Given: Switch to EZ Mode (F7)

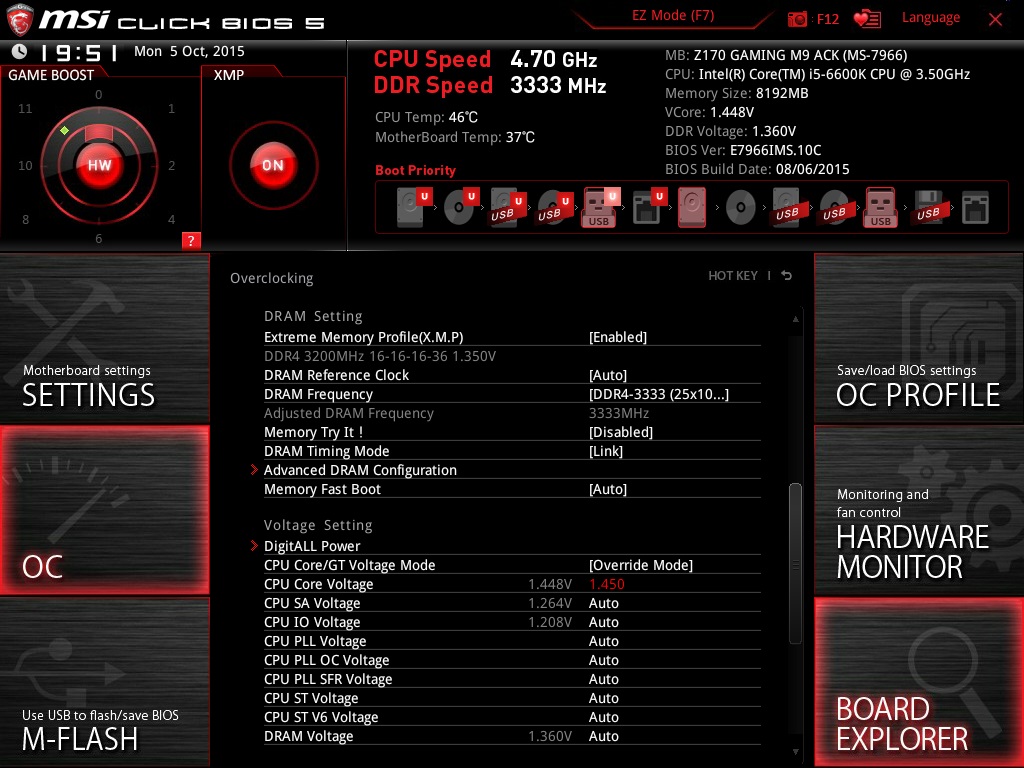Looking at the screenshot, I should click(673, 16).
